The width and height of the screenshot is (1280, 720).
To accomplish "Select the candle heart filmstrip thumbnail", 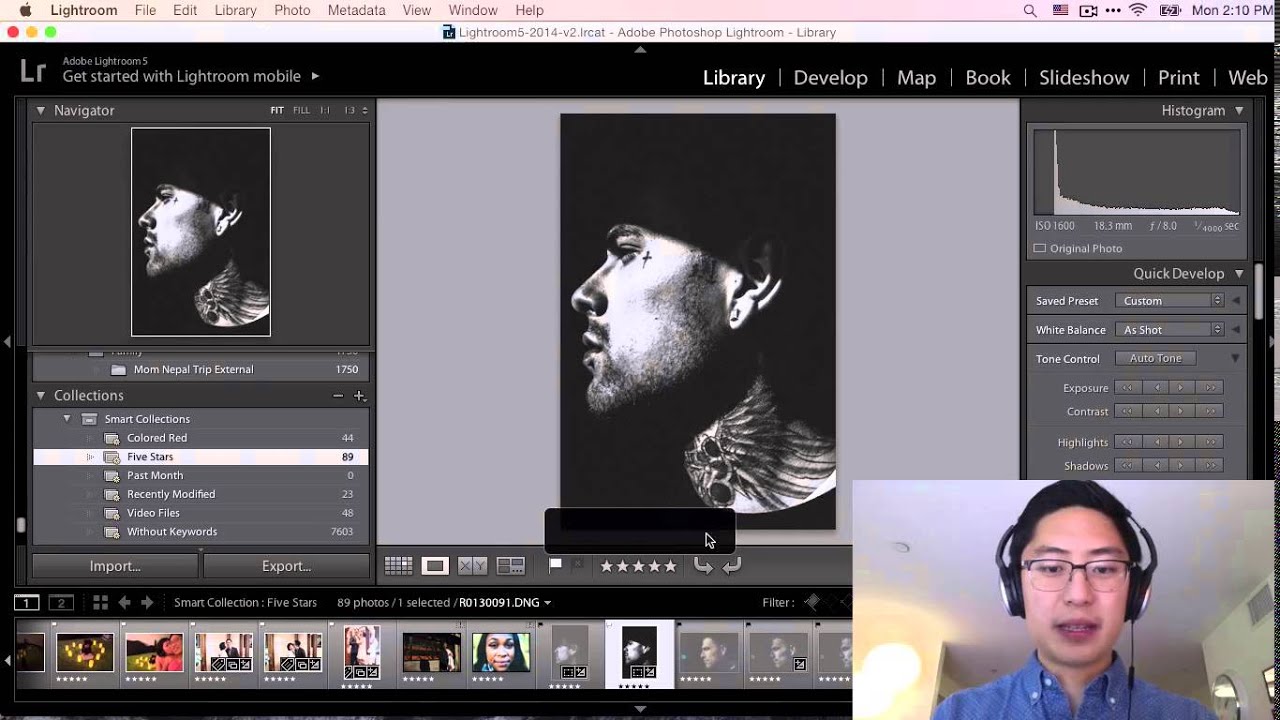I will coord(85,653).
